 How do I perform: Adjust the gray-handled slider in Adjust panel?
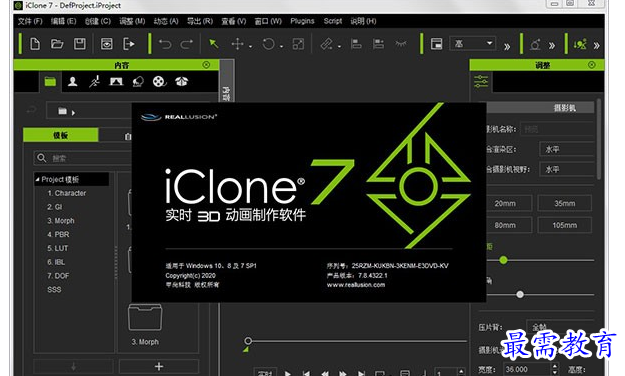click(x=520, y=295)
